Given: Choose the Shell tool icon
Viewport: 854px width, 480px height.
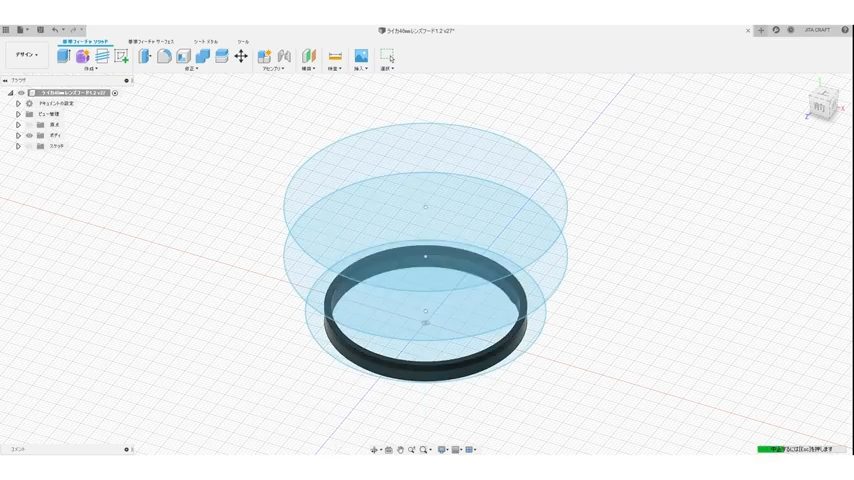Looking at the screenshot, I should coord(184,56).
